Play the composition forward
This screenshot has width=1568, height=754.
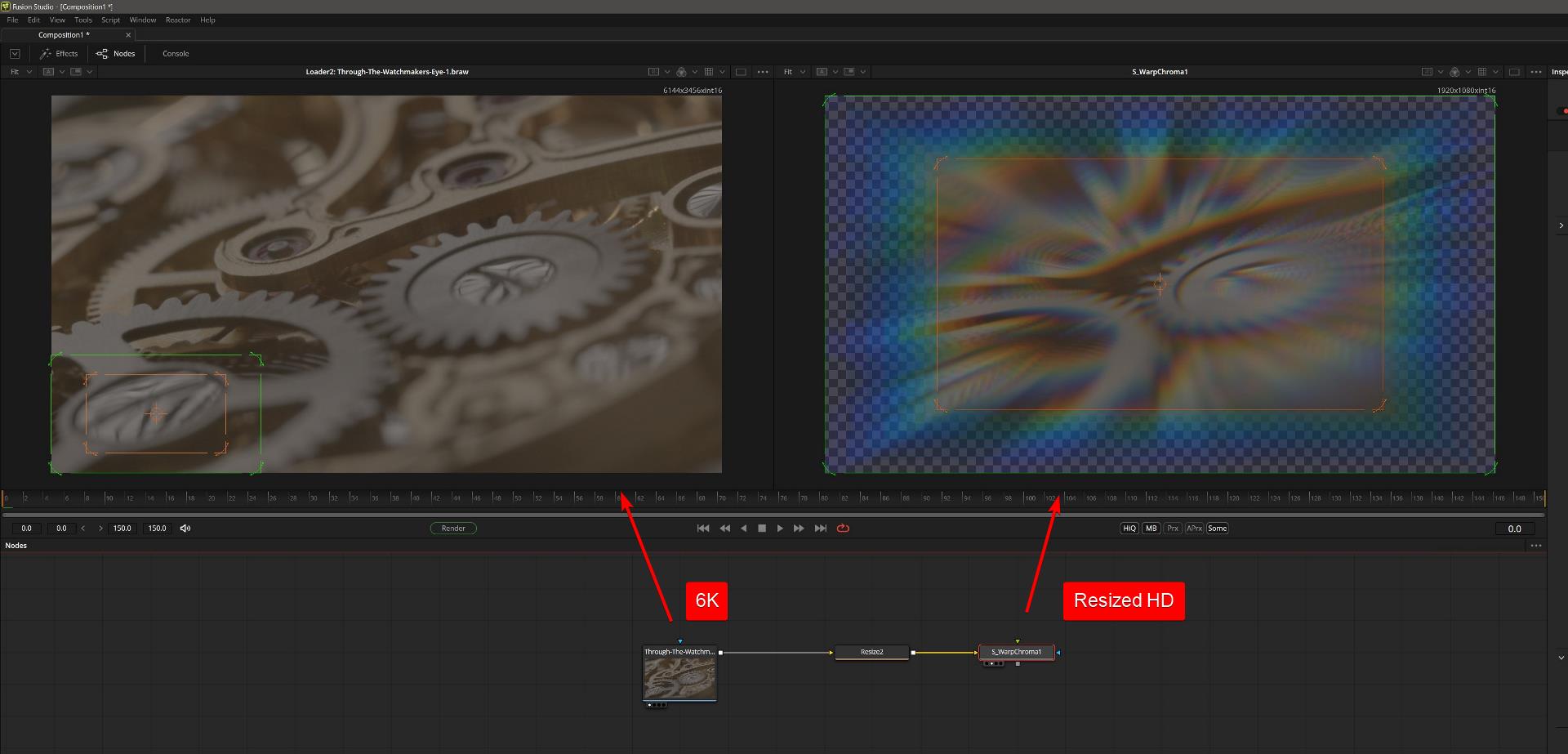click(780, 529)
